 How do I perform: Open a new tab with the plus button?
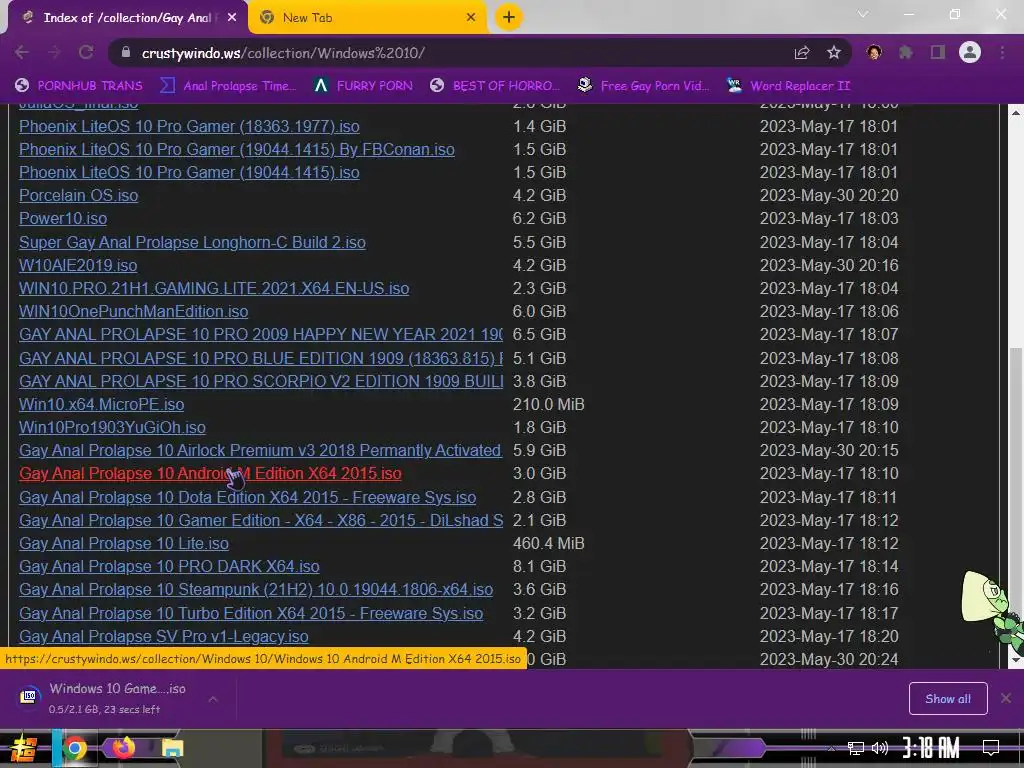509,17
